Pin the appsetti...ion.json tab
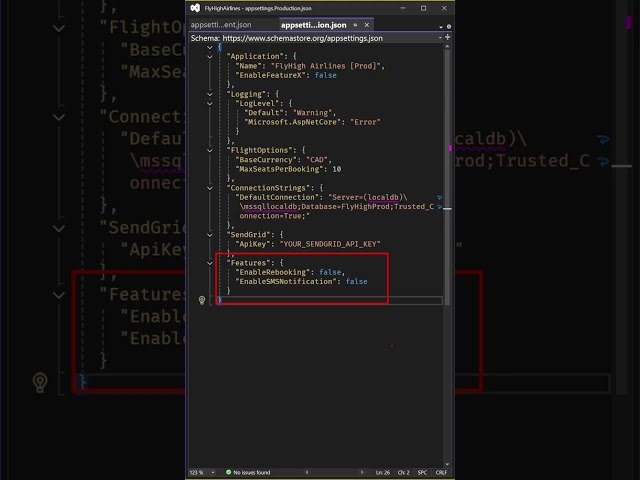This screenshot has width=640, height=480. pyautogui.click(x=355, y=25)
